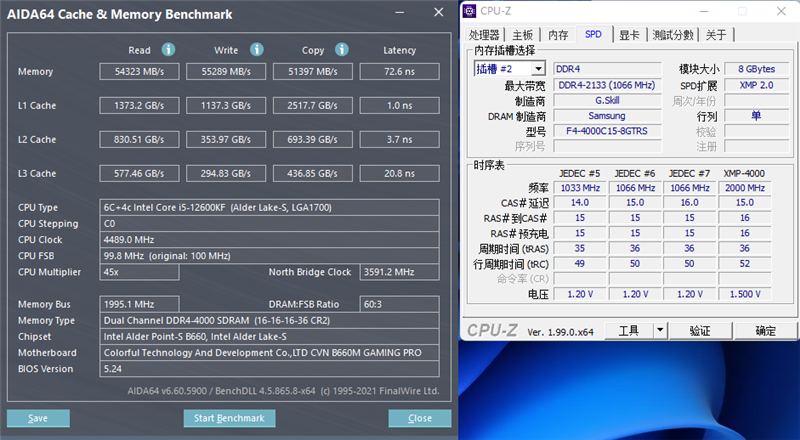The image size is (800, 440).
Task: Click Memory Read value 54323 MB/s
Action: [x=139, y=71]
